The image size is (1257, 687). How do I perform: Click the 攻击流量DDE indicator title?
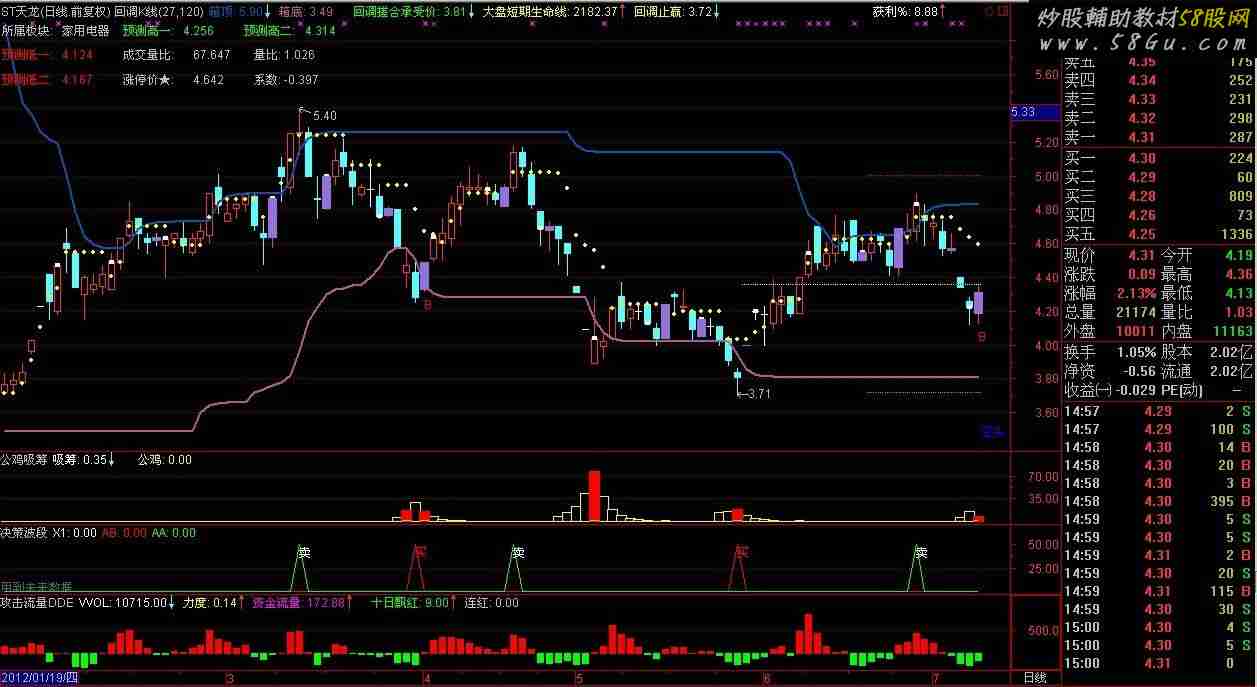pos(38,603)
